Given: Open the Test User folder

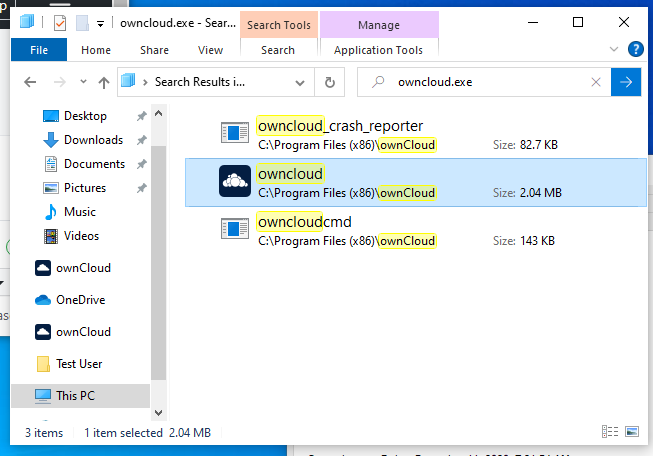Looking at the screenshot, I should [x=79, y=364].
